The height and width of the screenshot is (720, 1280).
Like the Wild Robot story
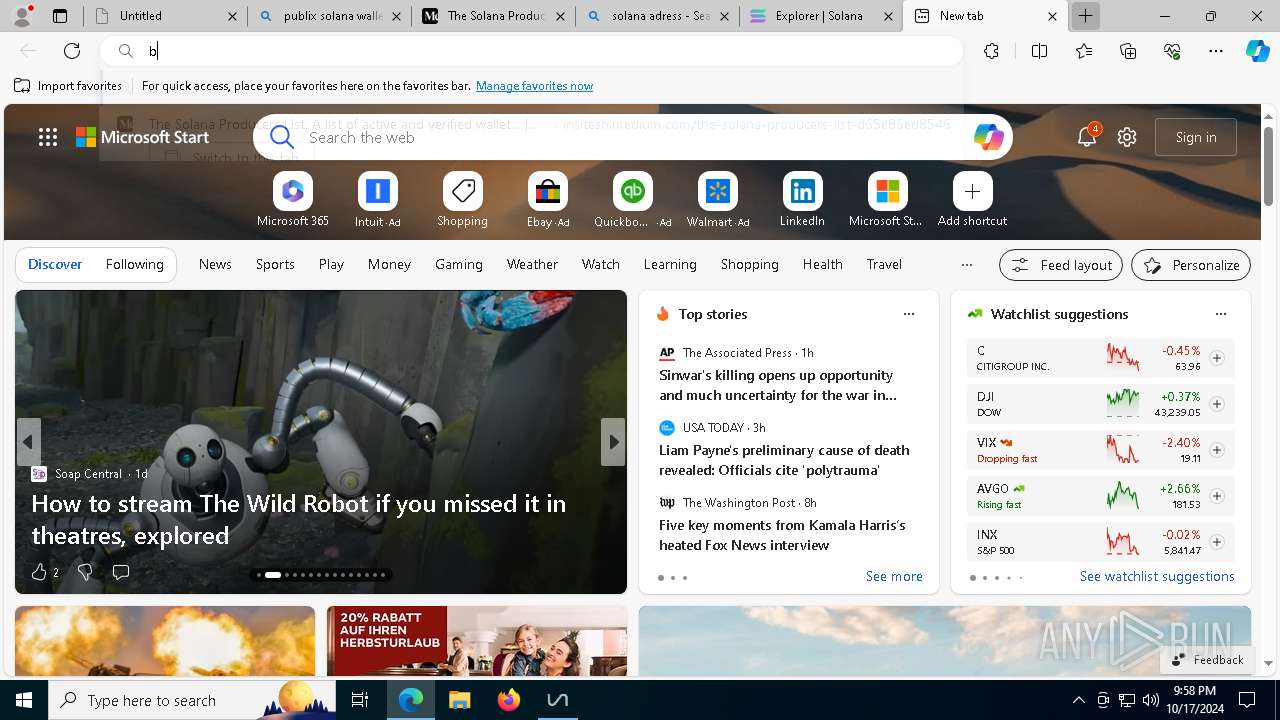pyautogui.click(x=39, y=572)
